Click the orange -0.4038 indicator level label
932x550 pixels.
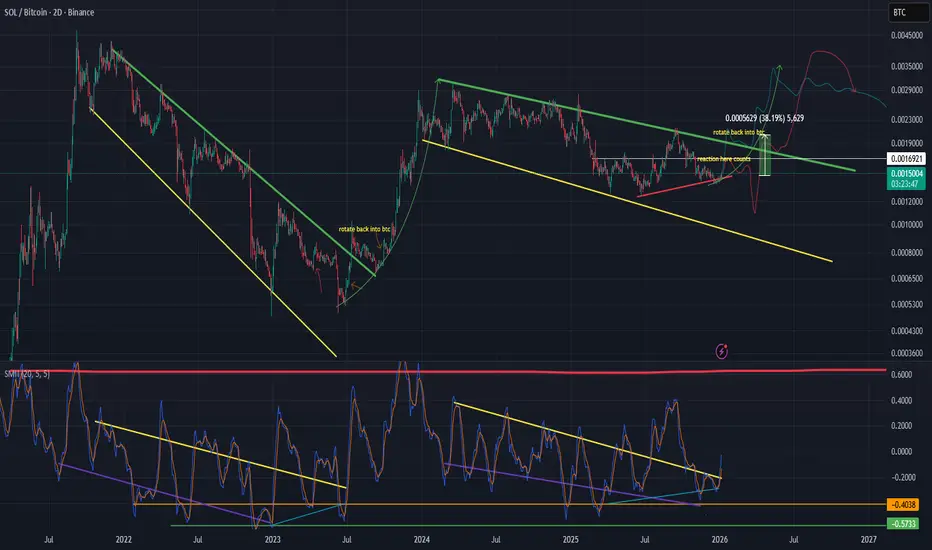tap(903, 504)
